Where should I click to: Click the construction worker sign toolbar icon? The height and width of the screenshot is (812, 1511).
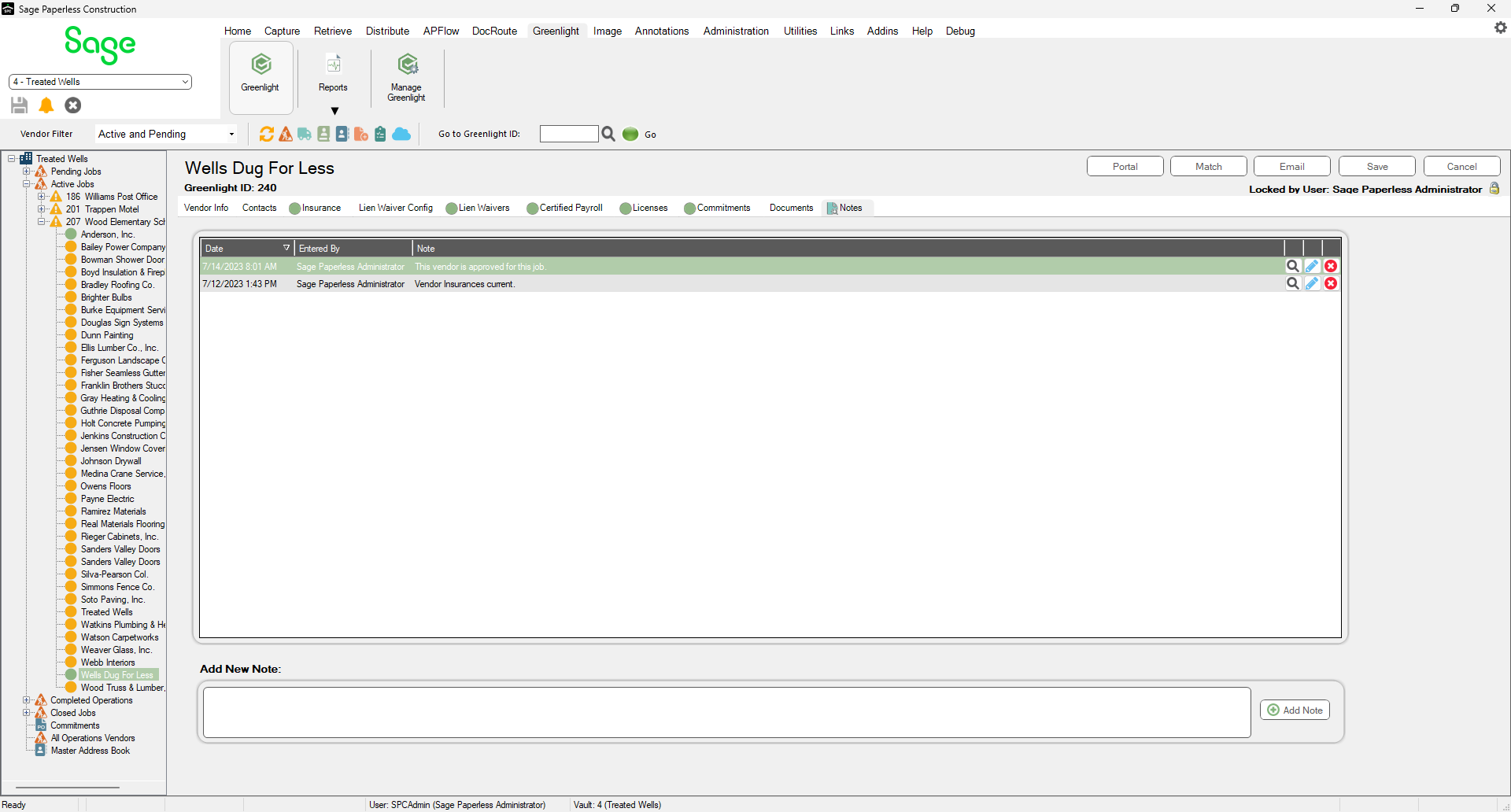click(x=286, y=134)
